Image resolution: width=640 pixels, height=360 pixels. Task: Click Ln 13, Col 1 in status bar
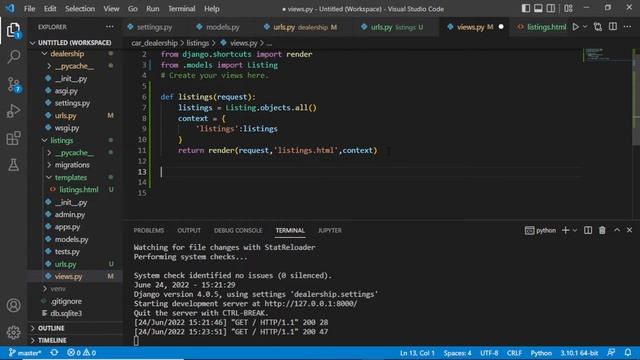pos(417,353)
